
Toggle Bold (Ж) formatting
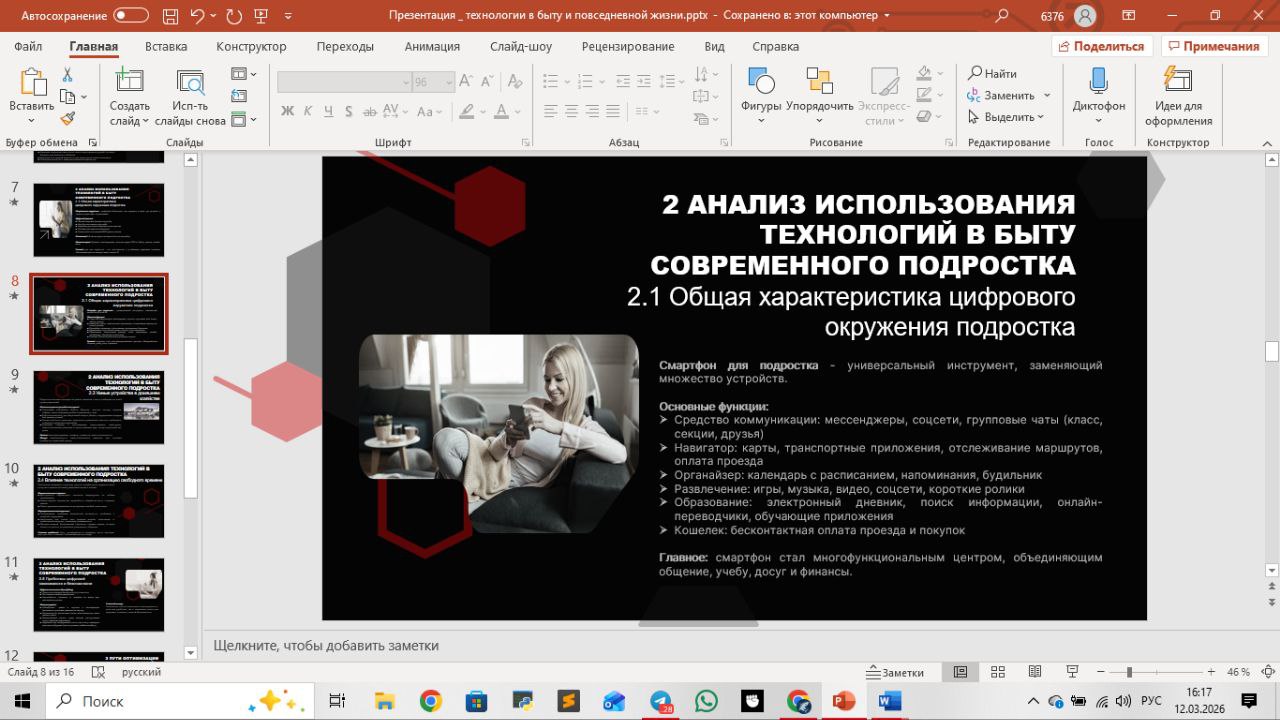[x=287, y=111]
